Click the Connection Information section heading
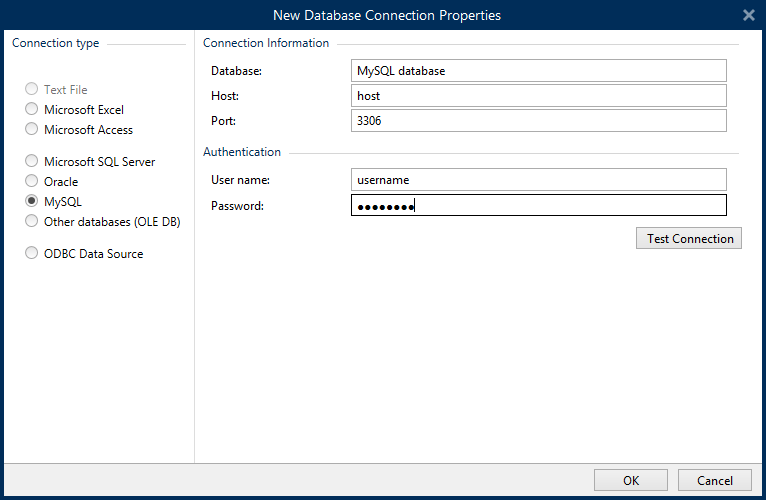Viewport: 766px width, 500px height. (x=266, y=43)
